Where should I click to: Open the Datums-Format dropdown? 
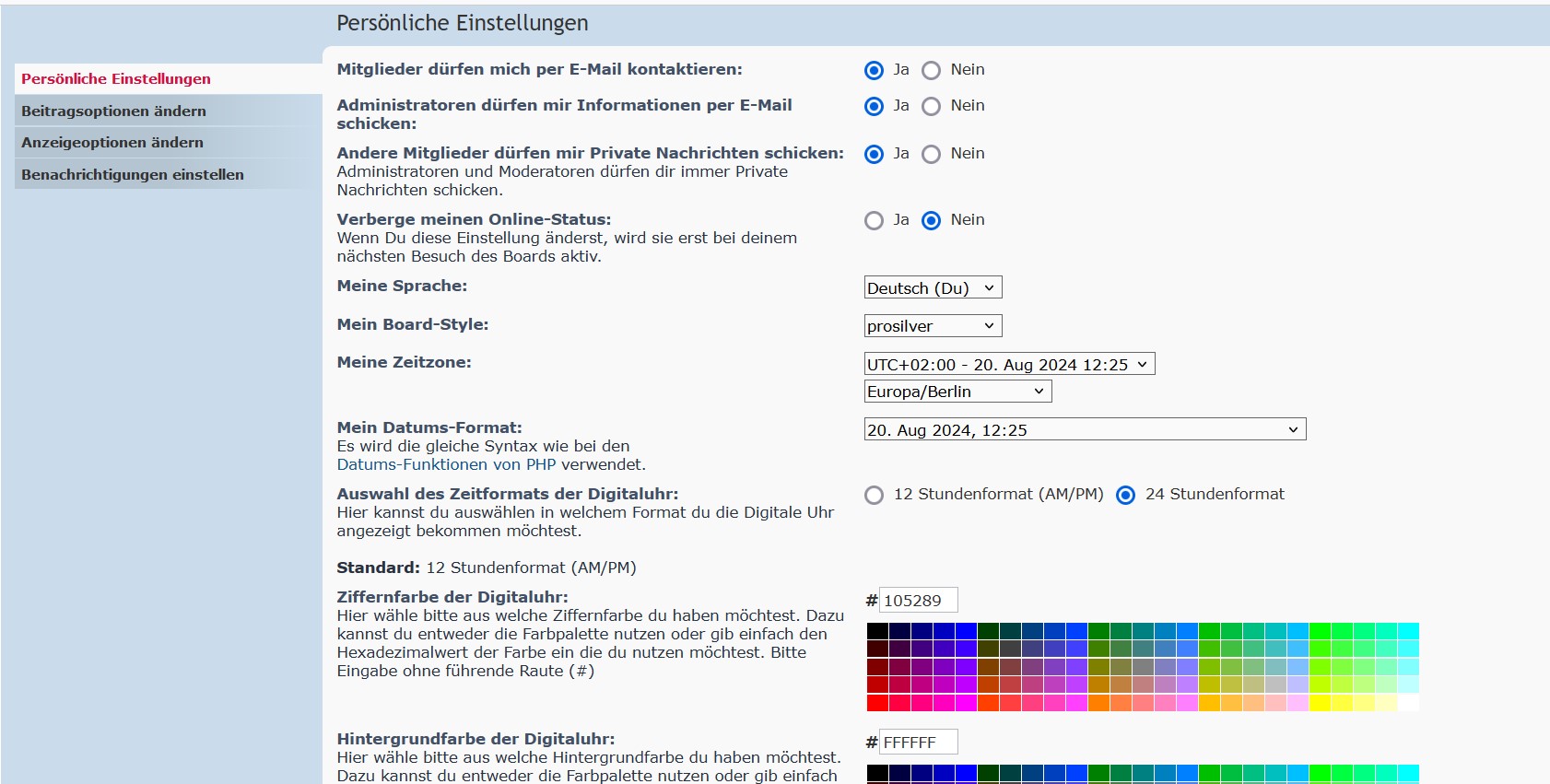click(x=1085, y=430)
